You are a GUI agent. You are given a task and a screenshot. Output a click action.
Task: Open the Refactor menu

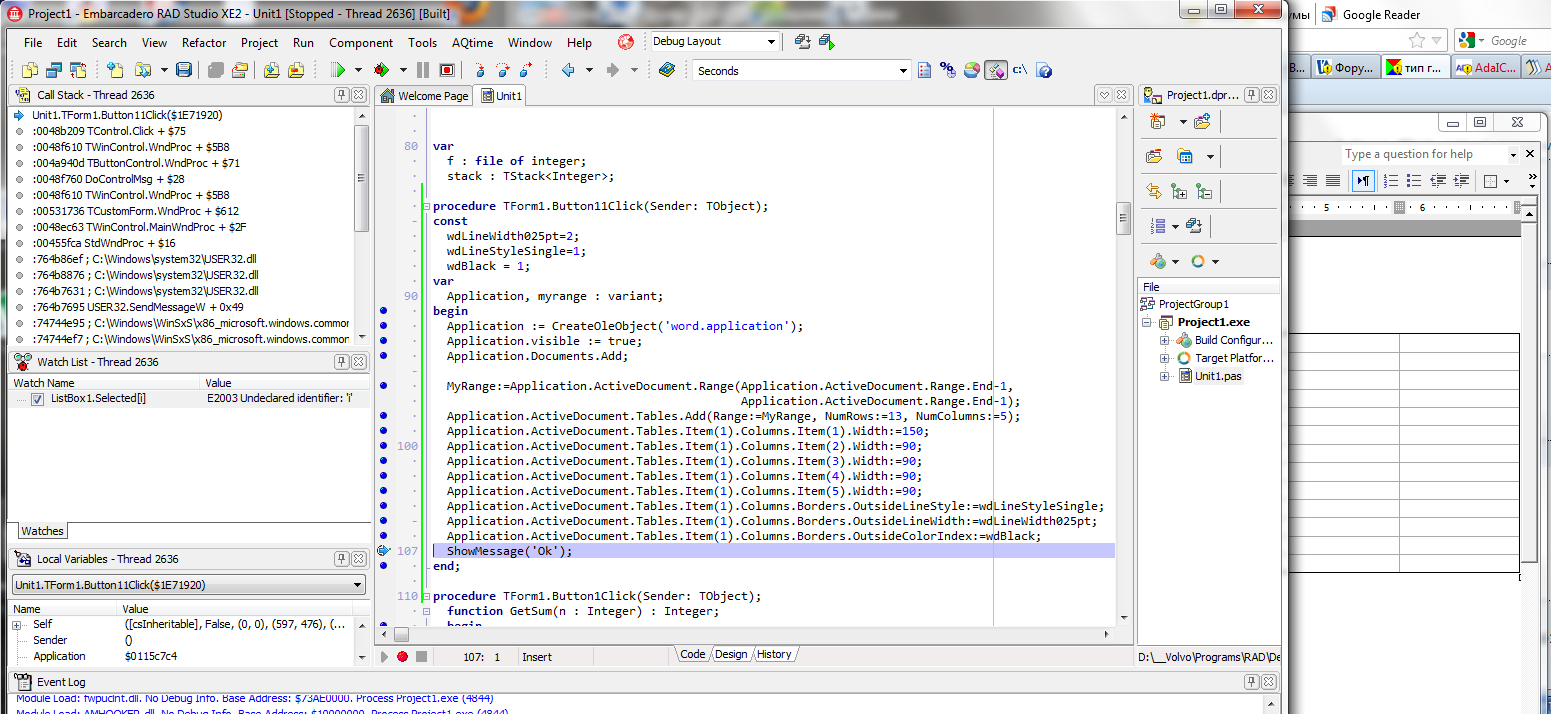203,43
